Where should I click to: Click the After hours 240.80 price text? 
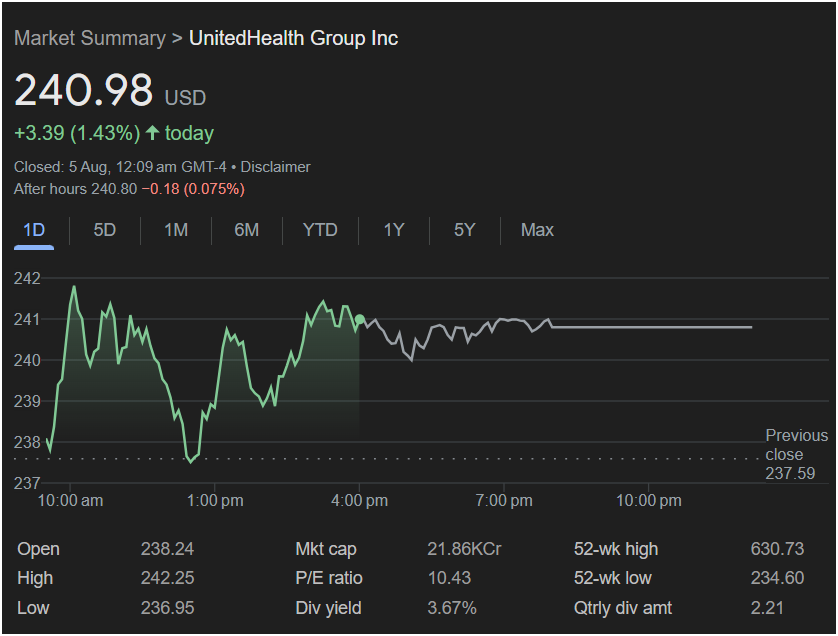[x=76, y=188]
